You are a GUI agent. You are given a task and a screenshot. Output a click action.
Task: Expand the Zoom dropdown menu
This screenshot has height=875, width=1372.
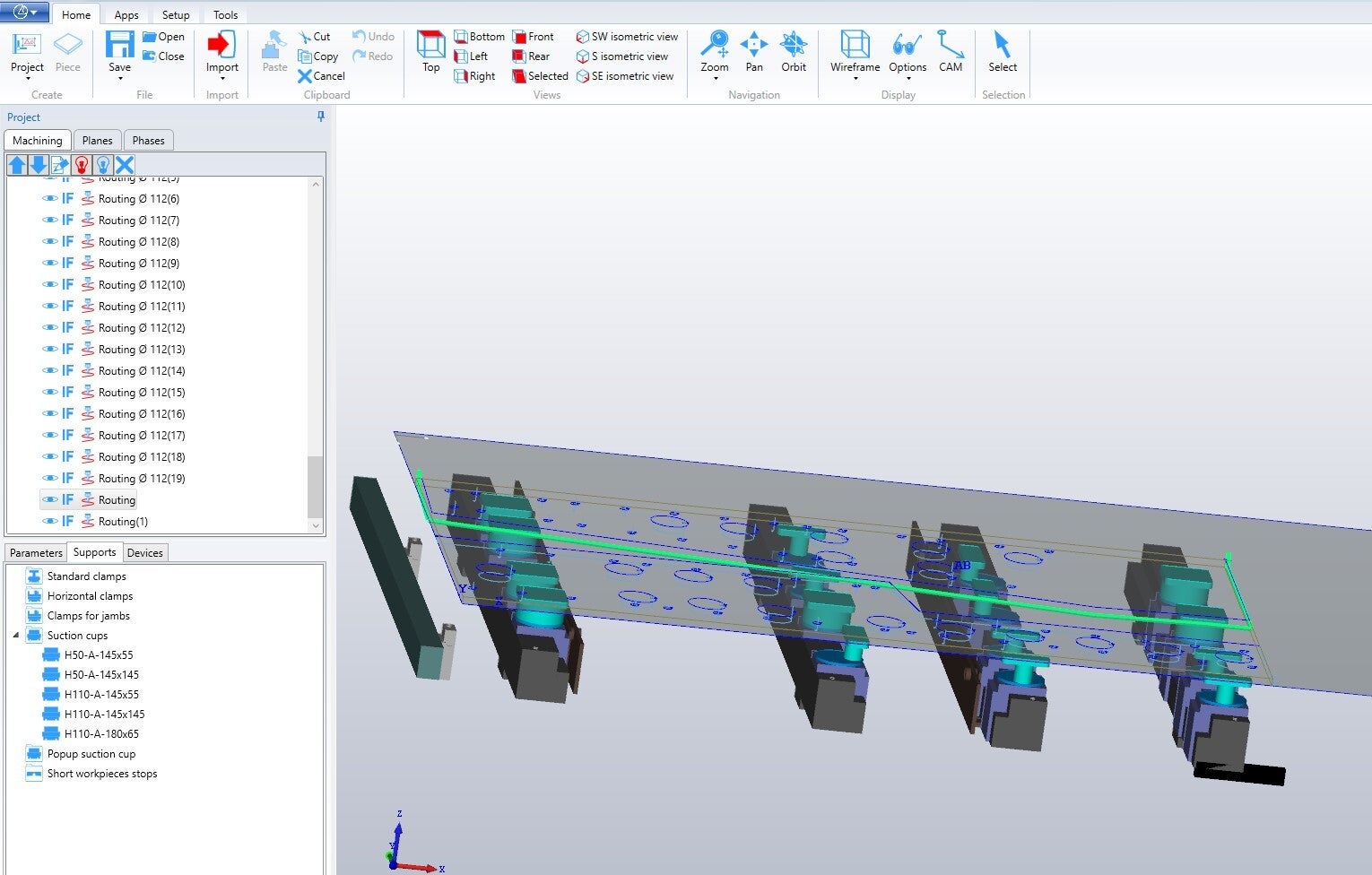715,78
